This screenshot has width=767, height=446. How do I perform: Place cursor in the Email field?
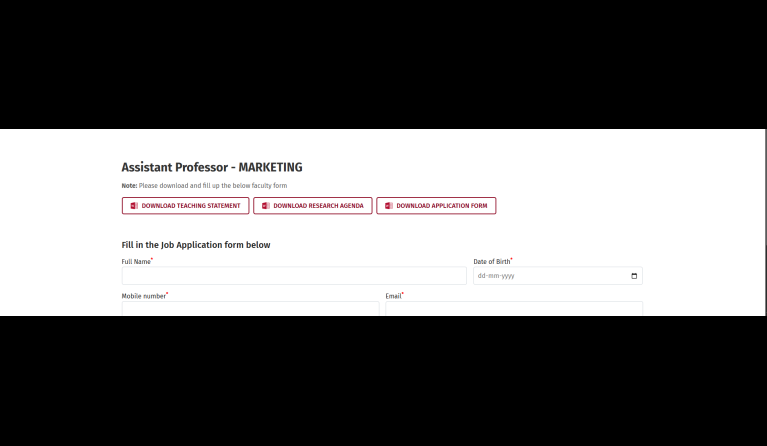tap(514, 309)
